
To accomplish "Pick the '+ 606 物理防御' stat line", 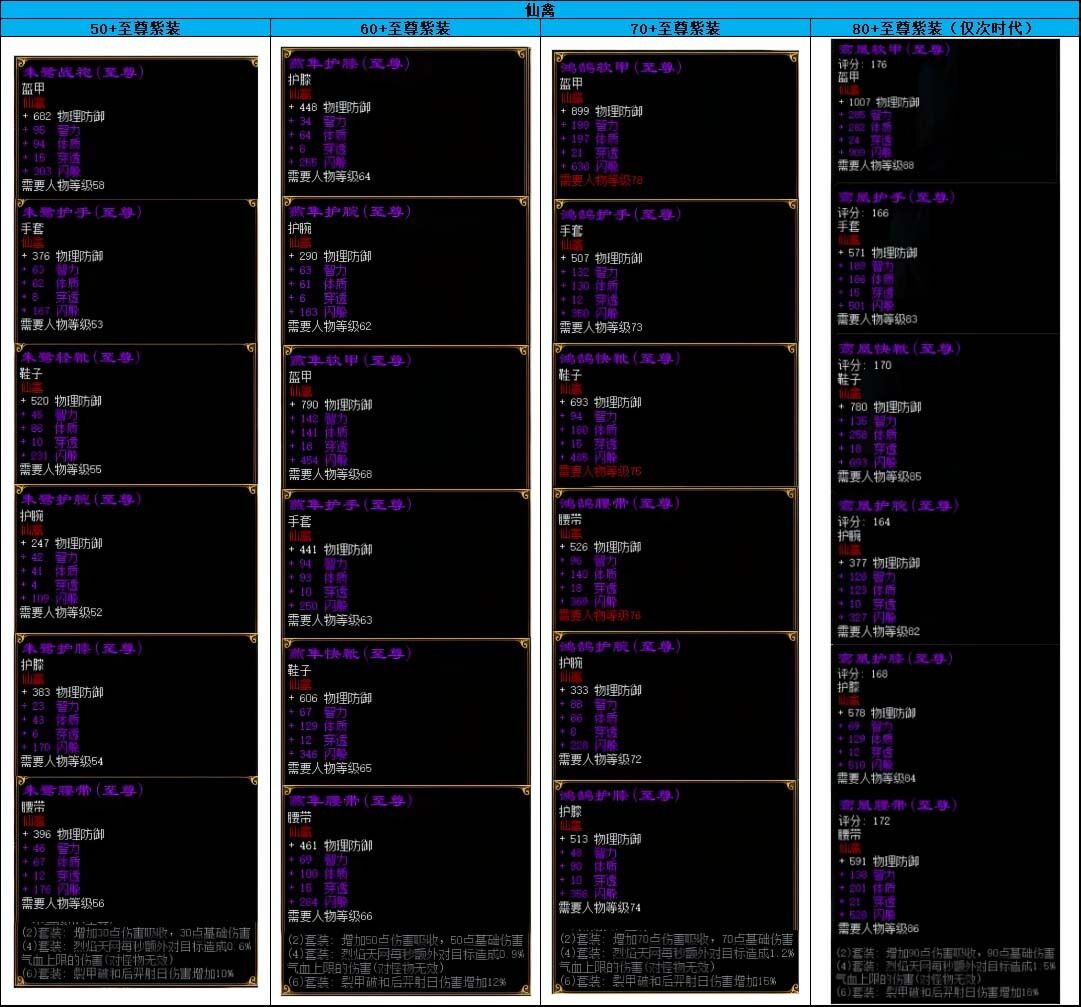I will [330, 698].
